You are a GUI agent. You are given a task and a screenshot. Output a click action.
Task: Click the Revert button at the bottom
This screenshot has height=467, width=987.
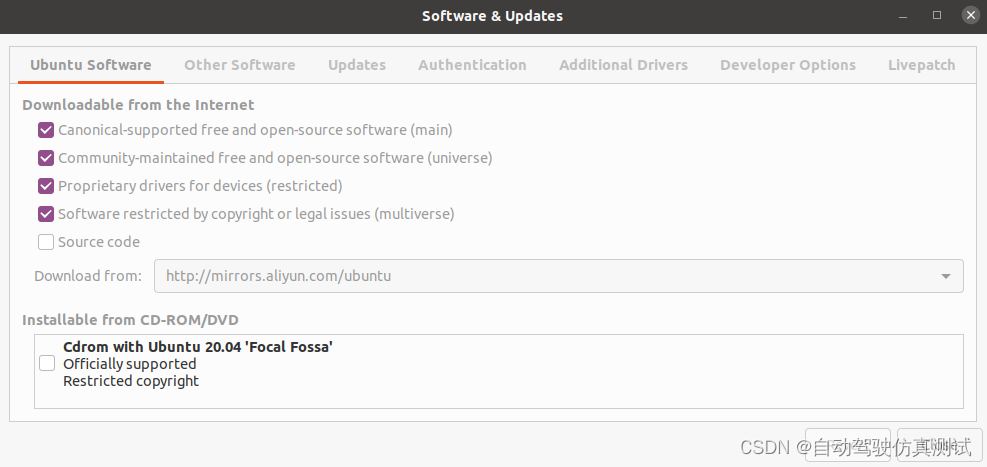pyautogui.click(x=846, y=445)
